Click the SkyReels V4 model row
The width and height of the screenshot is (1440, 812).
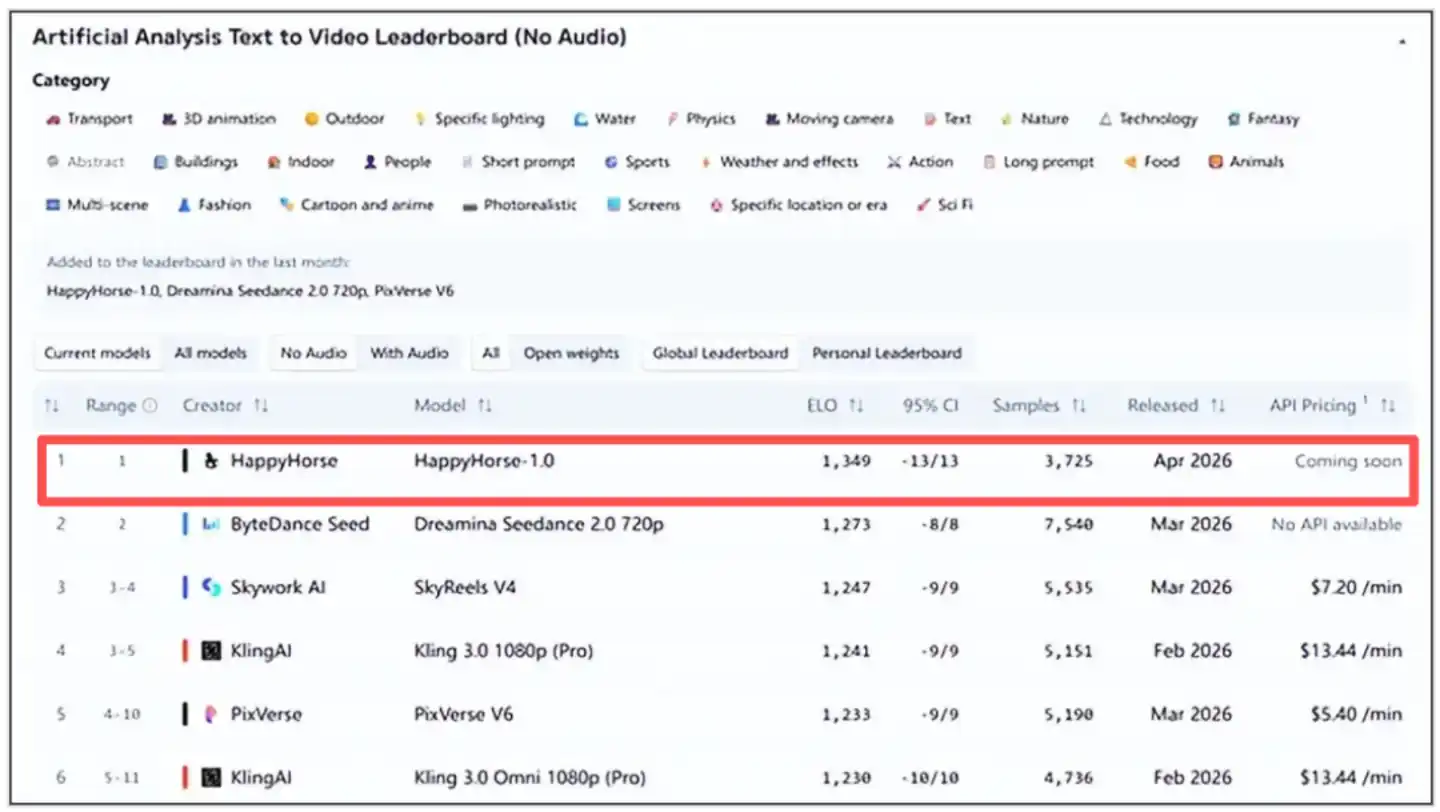465,587
